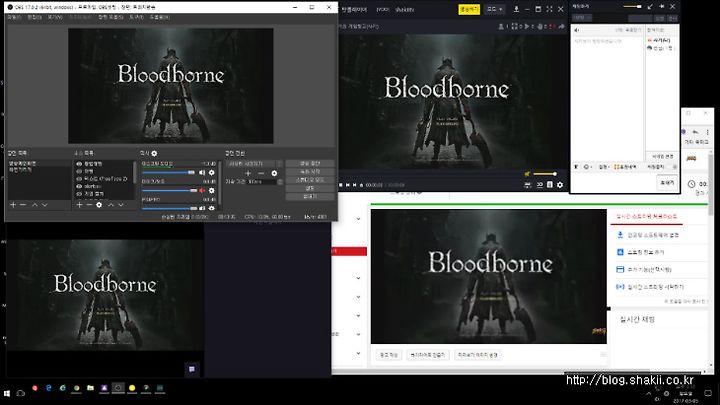720x405 pixels.
Task: Click the Studio Mode button in OBS controls
Action: (x=310, y=180)
